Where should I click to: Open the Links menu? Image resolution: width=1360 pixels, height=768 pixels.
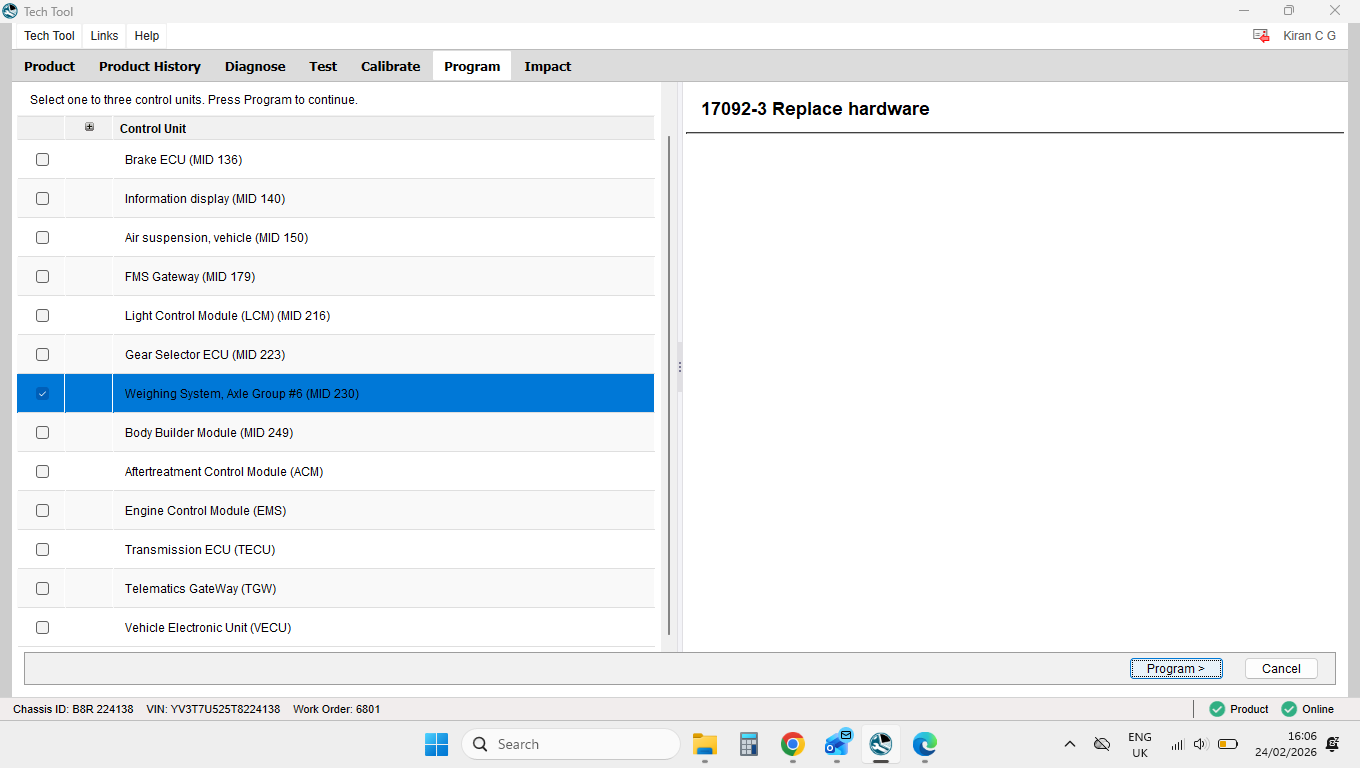[x=104, y=36]
